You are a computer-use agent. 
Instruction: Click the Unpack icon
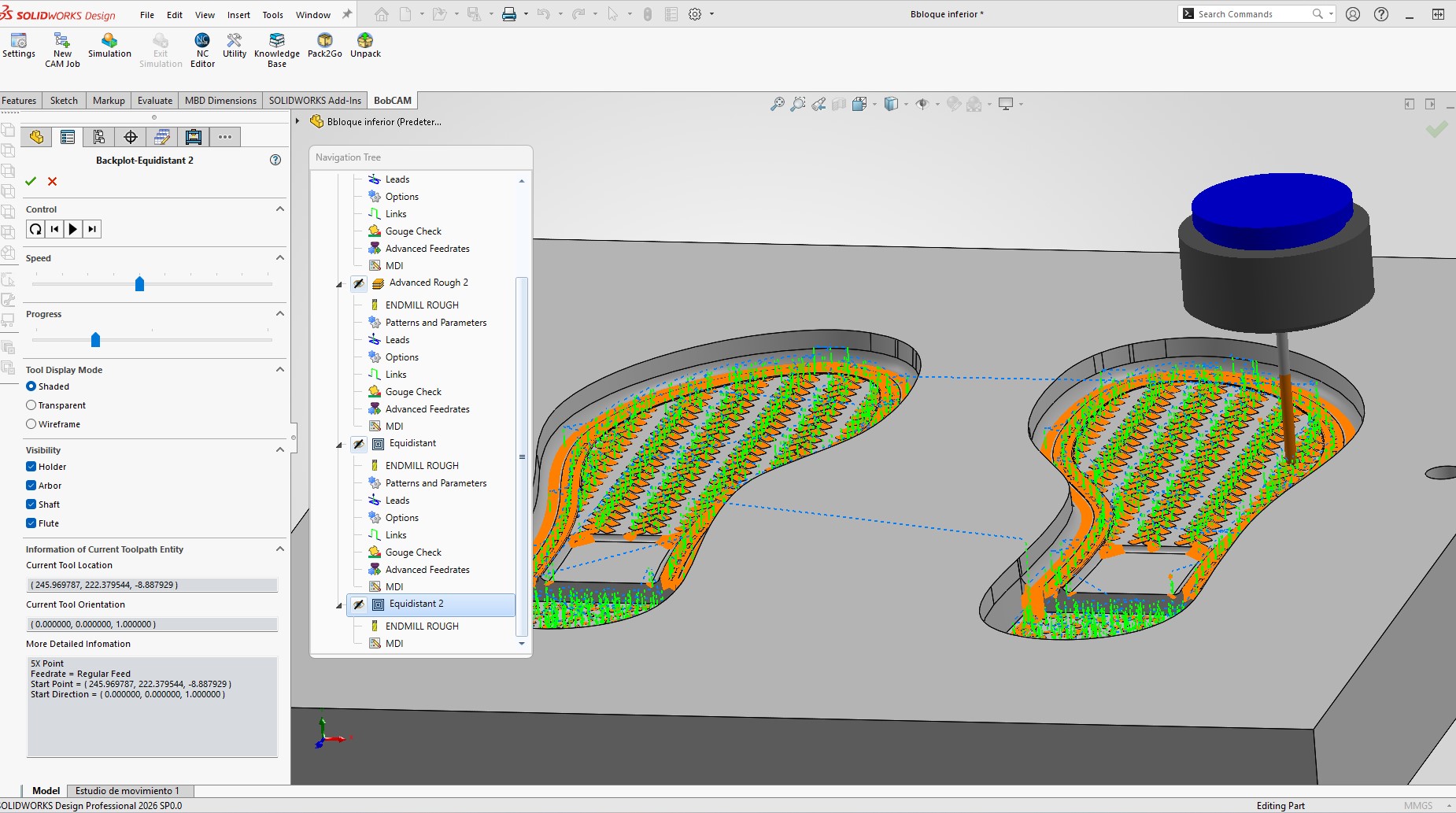pyautogui.click(x=364, y=49)
